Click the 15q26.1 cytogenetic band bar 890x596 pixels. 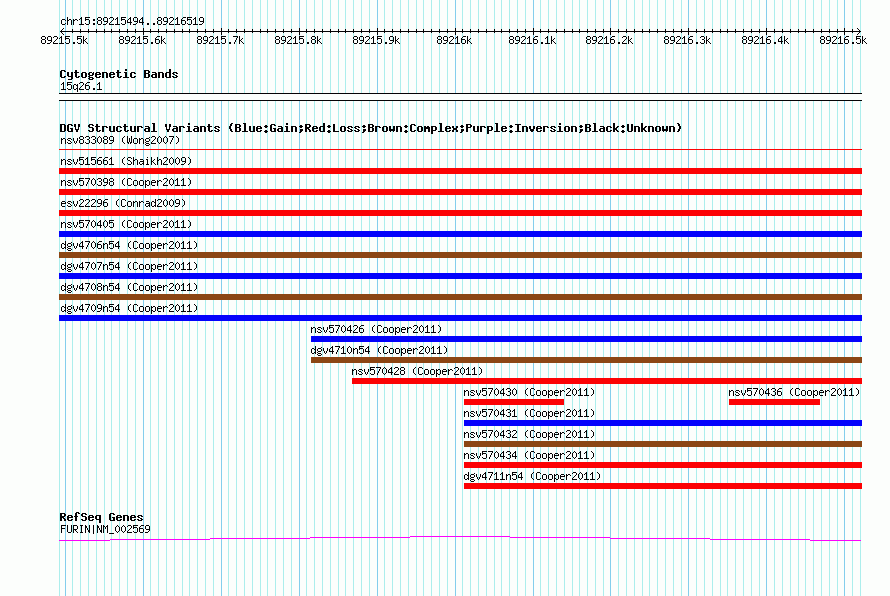click(x=460, y=97)
